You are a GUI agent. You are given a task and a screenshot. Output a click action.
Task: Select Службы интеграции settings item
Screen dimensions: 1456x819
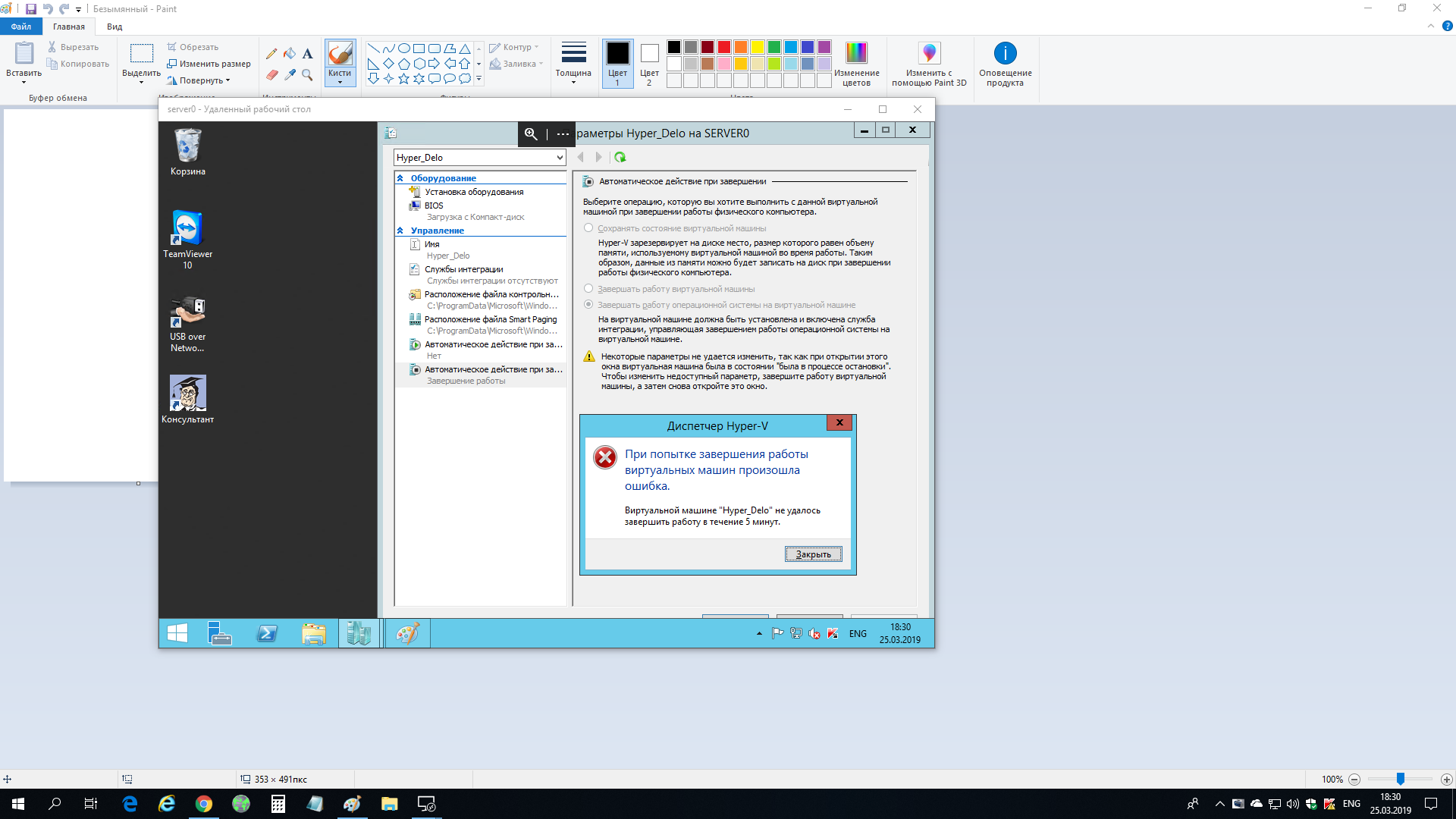464,269
